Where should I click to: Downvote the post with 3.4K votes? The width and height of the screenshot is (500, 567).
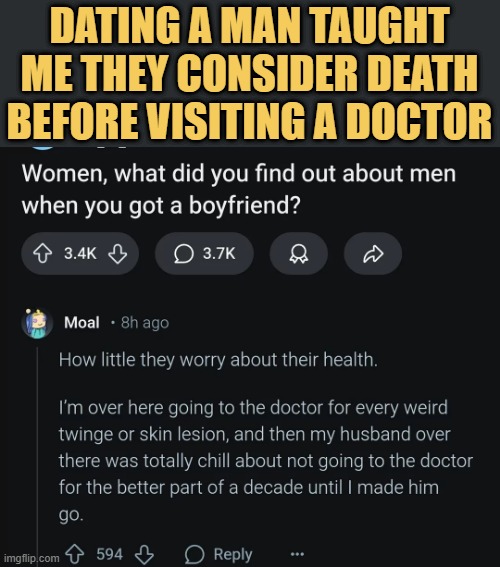(x=118, y=254)
